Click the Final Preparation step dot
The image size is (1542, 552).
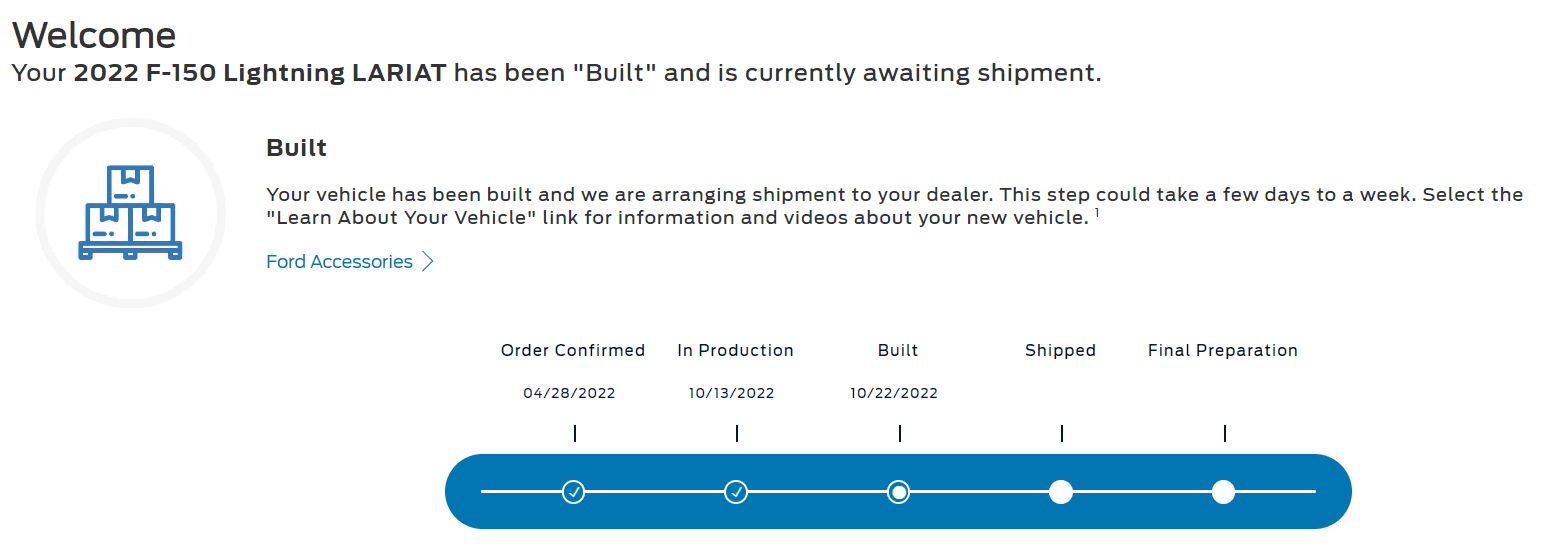[x=1223, y=492]
